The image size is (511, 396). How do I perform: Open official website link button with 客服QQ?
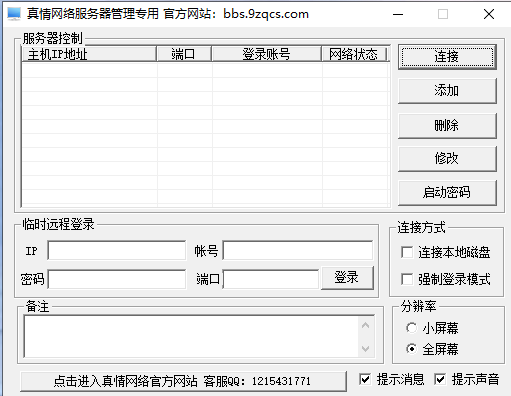pos(183,381)
